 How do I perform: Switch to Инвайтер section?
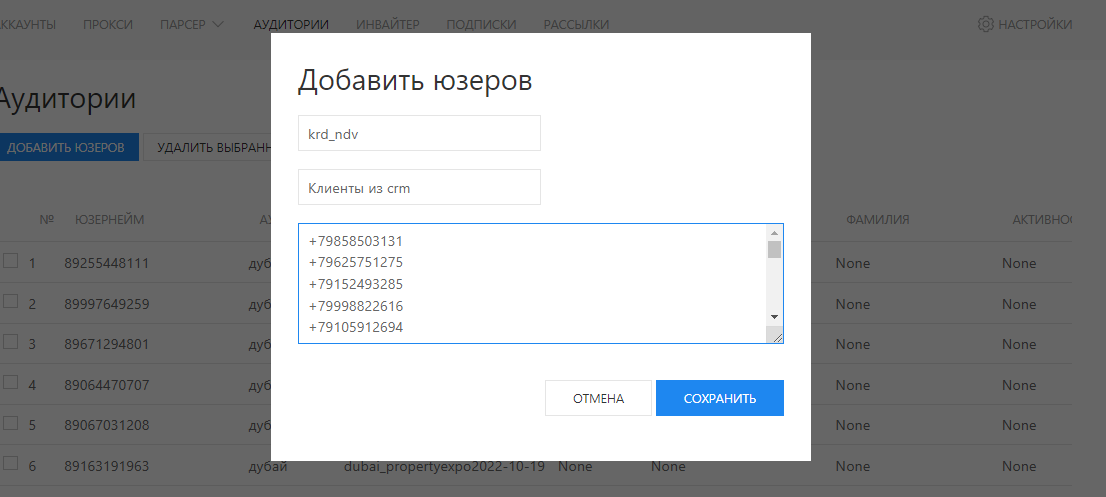[388, 24]
